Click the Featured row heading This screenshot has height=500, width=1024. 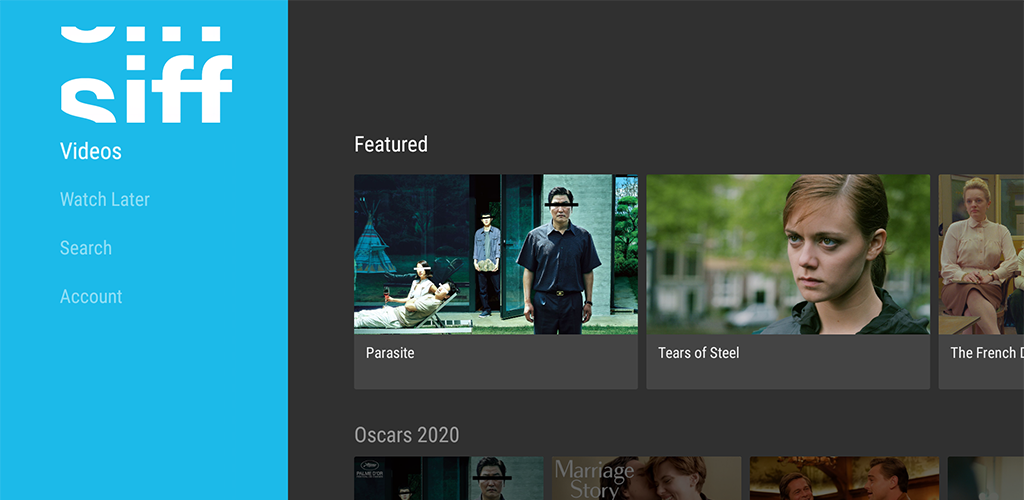pyautogui.click(x=391, y=144)
